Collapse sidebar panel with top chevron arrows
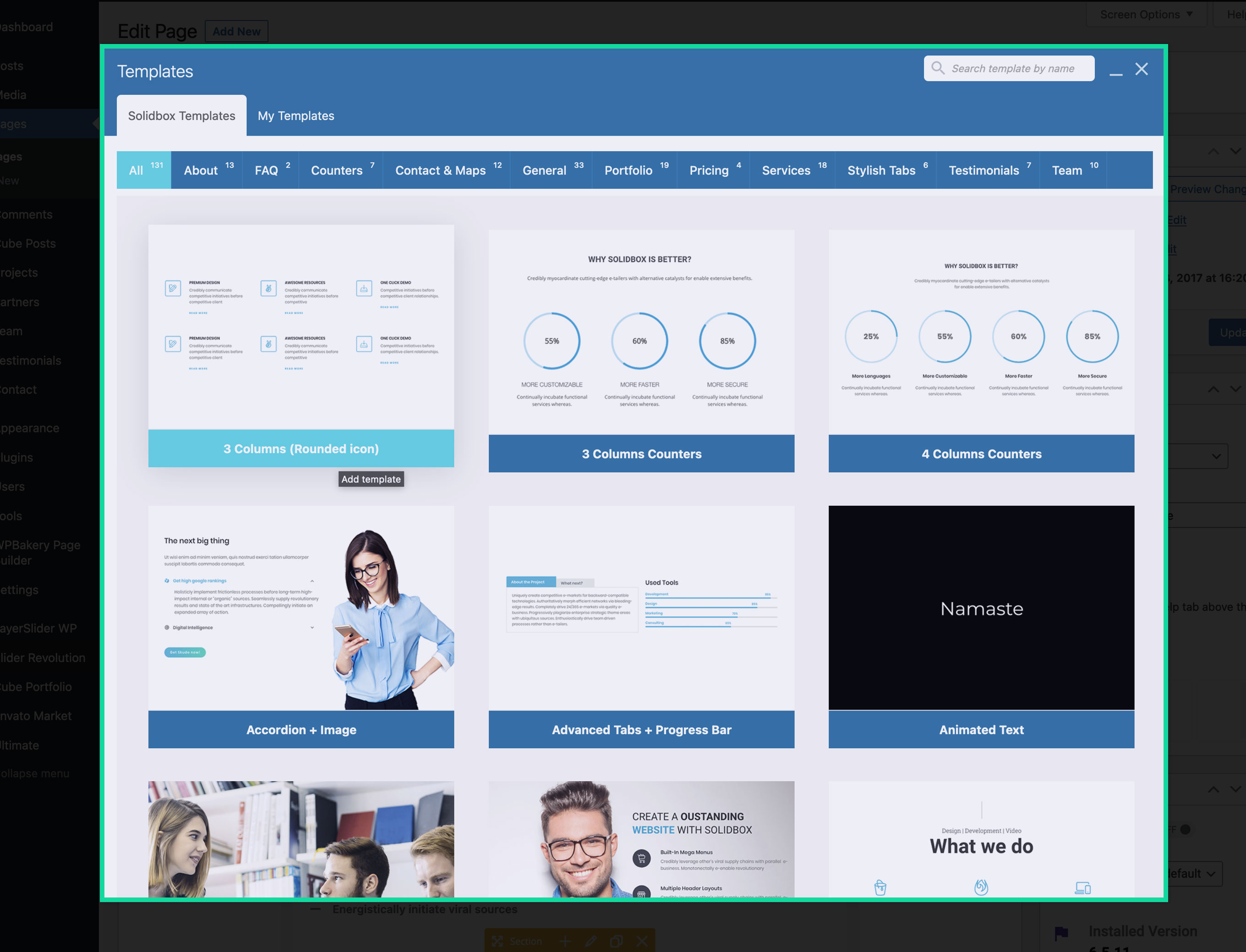This screenshot has height=952, width=1246. 1213,152
